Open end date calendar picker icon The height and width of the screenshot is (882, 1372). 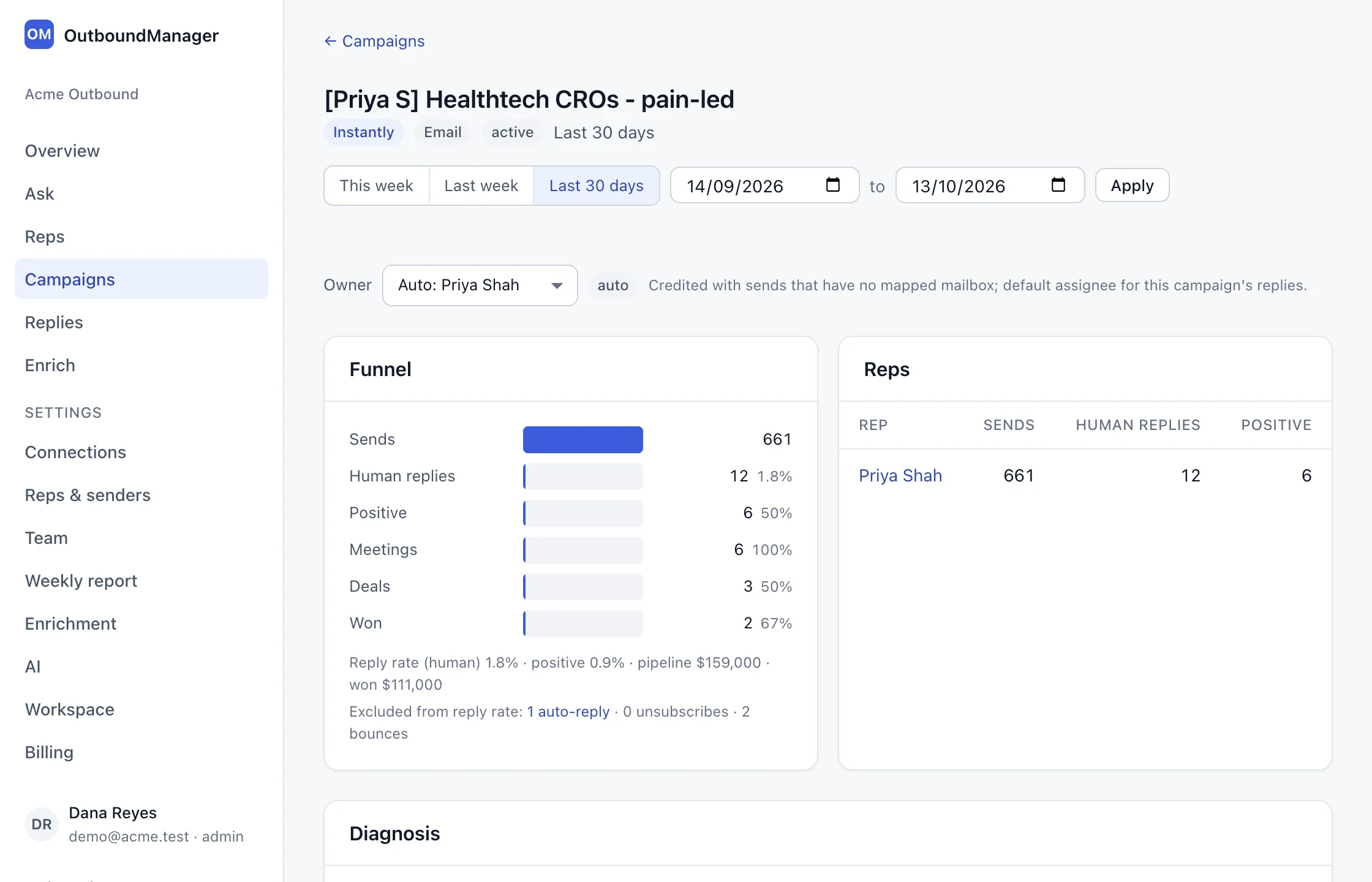[1058, 185]
